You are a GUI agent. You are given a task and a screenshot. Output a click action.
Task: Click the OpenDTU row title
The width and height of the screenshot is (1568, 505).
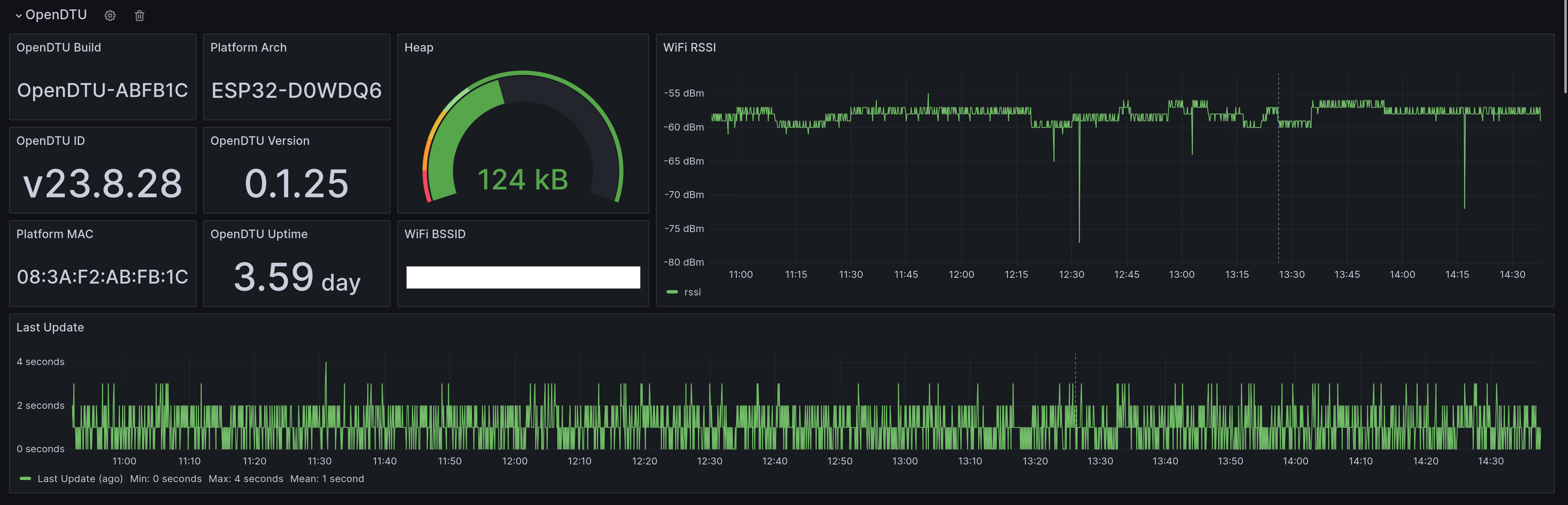point(56,15)
